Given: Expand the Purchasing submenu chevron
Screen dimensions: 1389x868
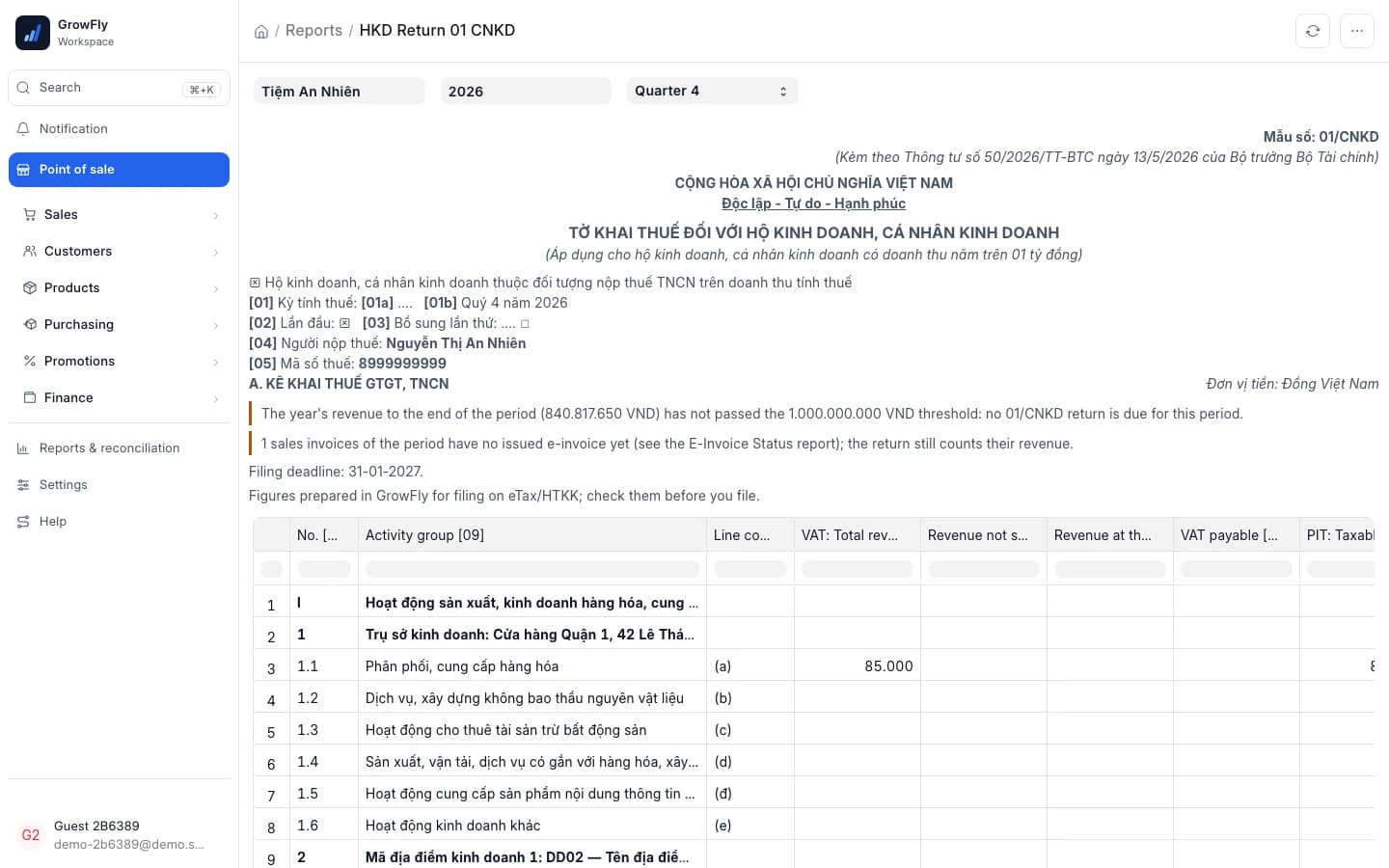Looking at the screenshot, I should point(215,325).
